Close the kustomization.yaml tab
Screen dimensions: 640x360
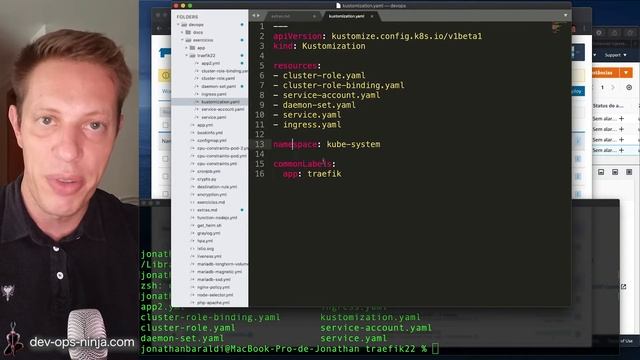(372, 16)
